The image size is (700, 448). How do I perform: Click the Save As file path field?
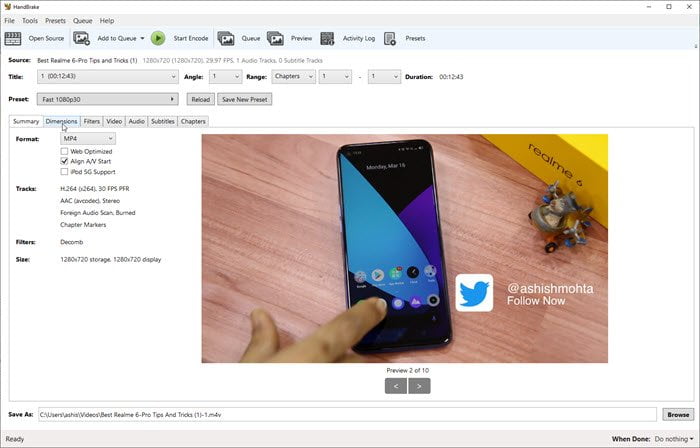(347, 415)
